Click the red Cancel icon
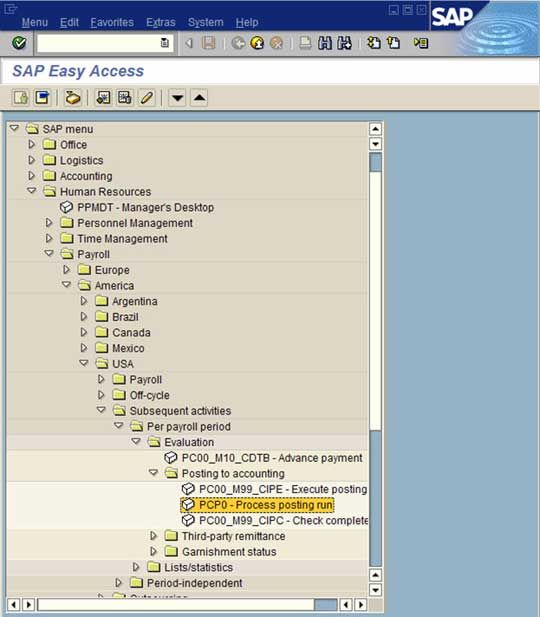The width and height of the screenshot is (540, 617). click(x=276, y=42)
